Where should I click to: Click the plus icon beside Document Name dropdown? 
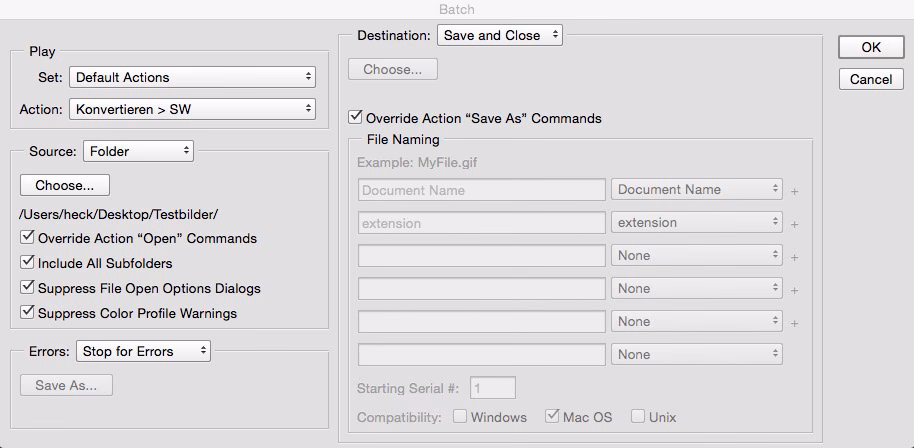tap(795, 191)
